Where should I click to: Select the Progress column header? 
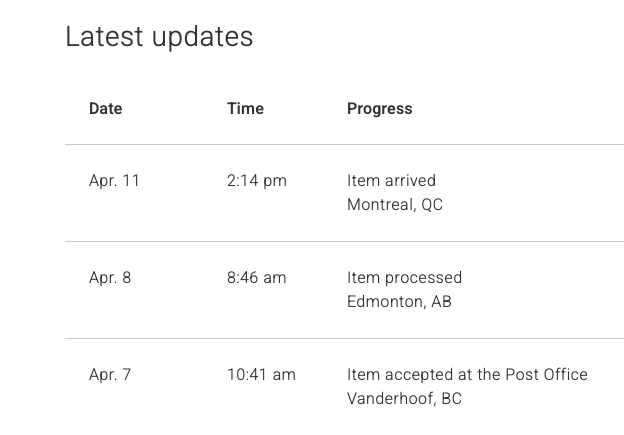[x=380, y=109]
